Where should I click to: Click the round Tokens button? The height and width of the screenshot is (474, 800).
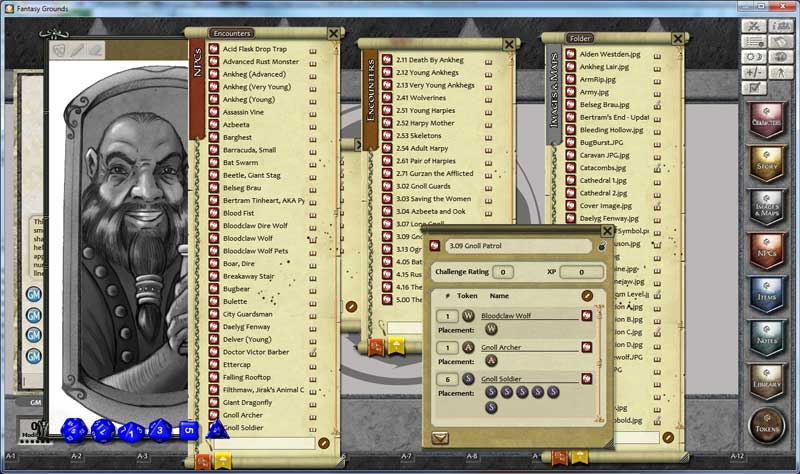tap(768, 425)
